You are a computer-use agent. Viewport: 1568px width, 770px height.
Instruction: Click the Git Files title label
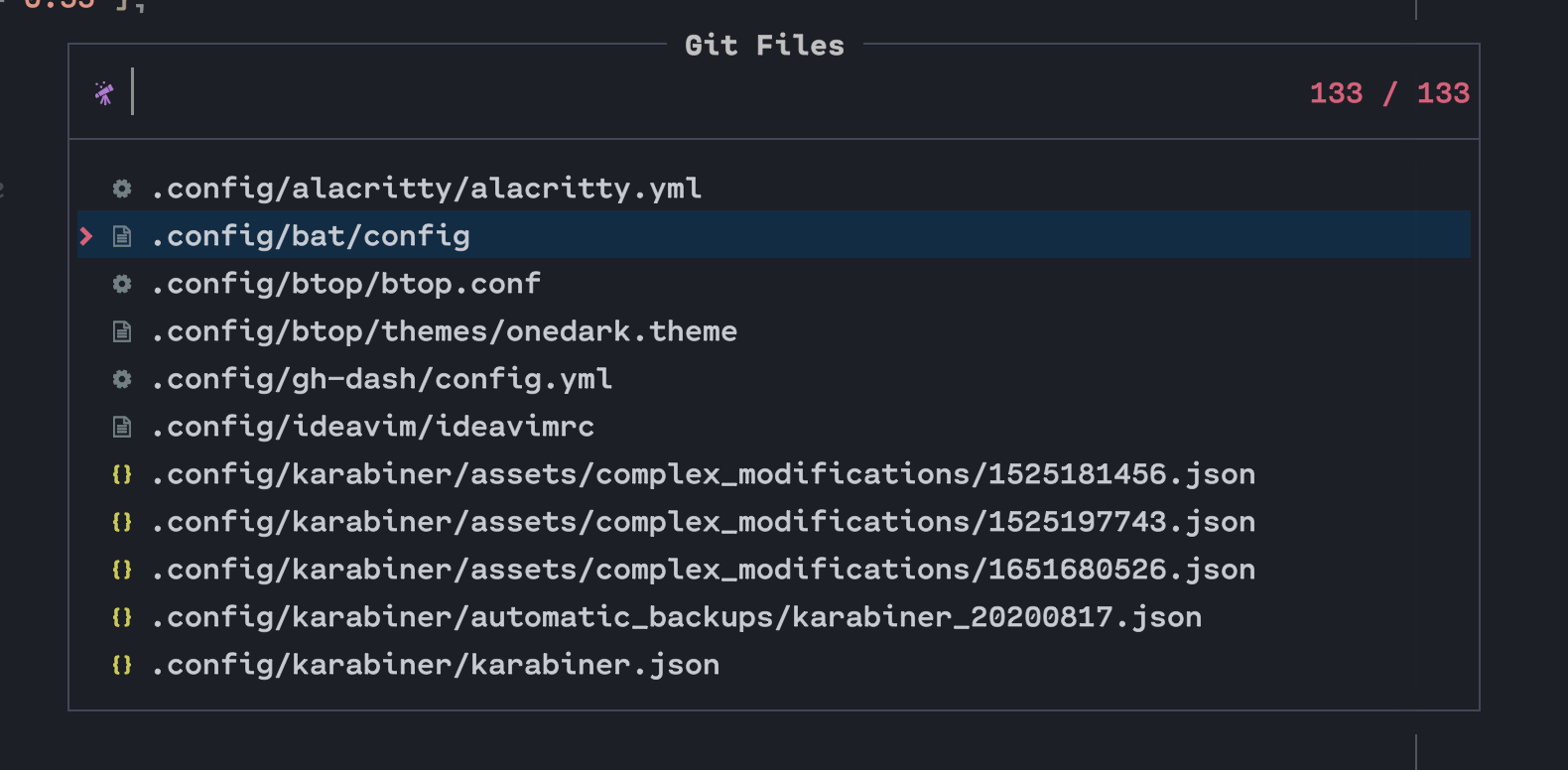click(764, 45)
